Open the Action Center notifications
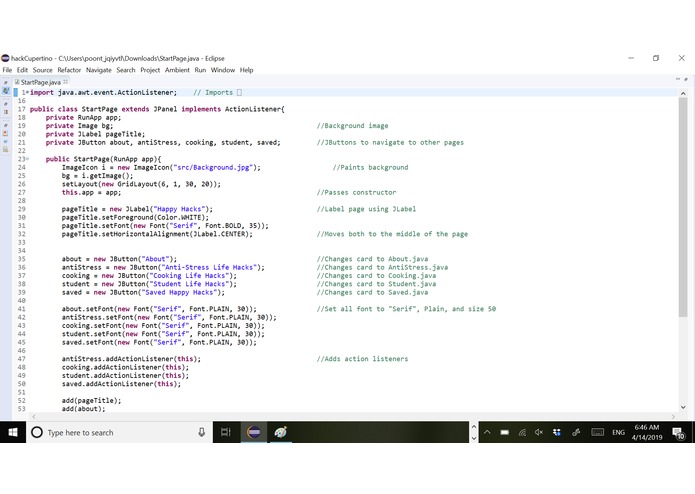This screenshot has width=695, height=494. click(679, 433)
